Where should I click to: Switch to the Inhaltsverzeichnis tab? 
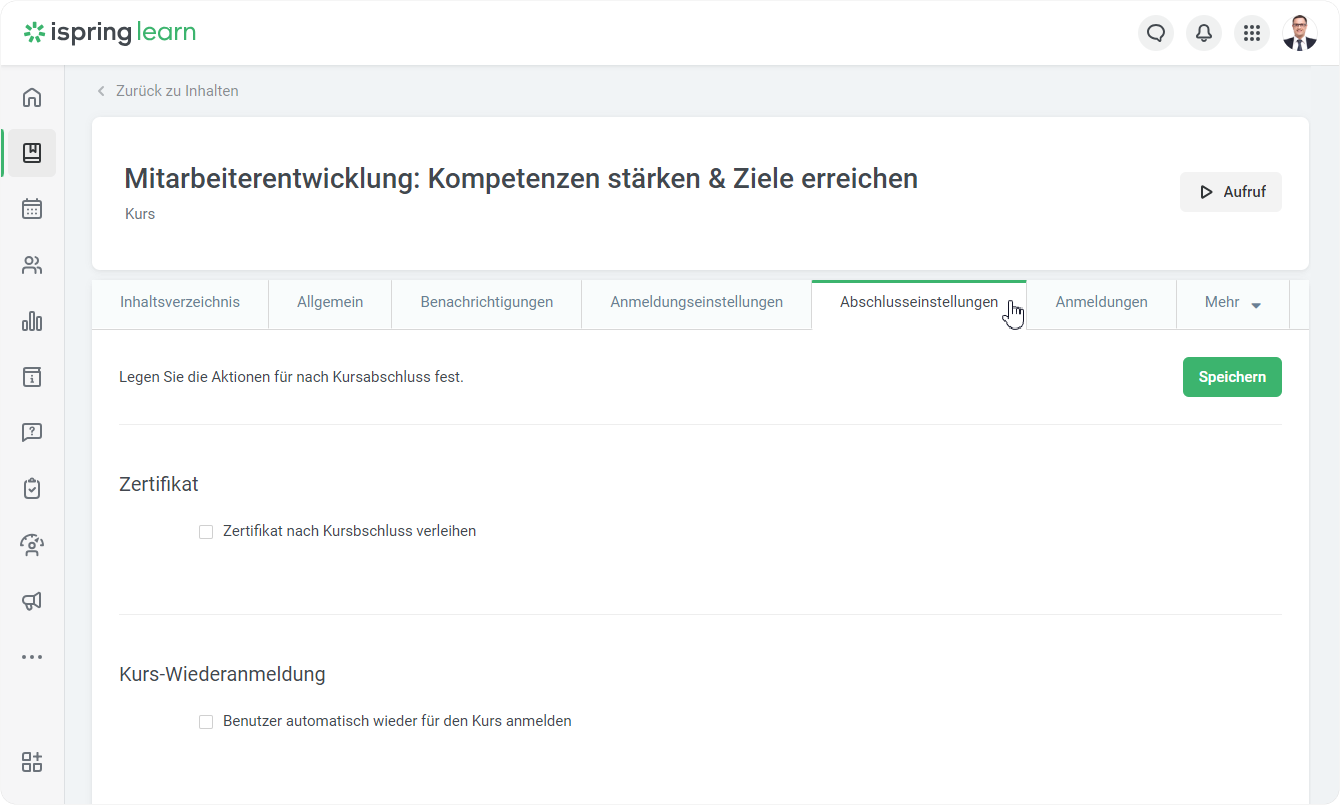coord(180,303)
